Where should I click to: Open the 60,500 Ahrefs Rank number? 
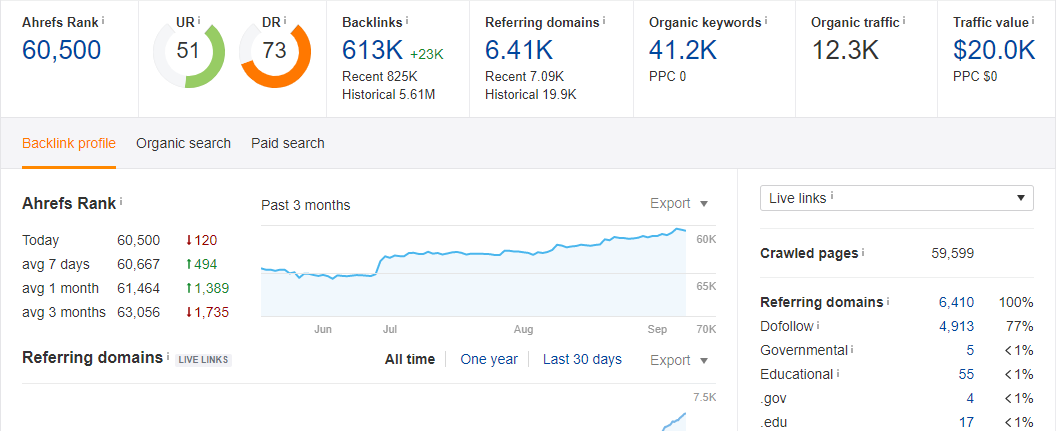pos(61,50)
